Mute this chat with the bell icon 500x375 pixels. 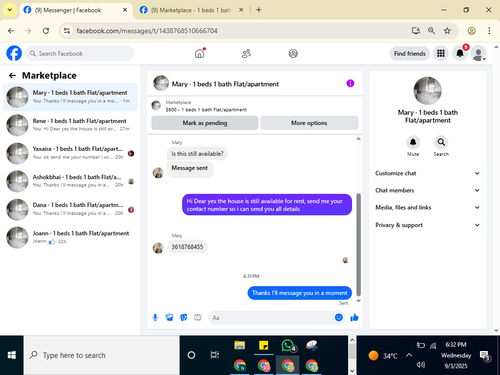413,142
